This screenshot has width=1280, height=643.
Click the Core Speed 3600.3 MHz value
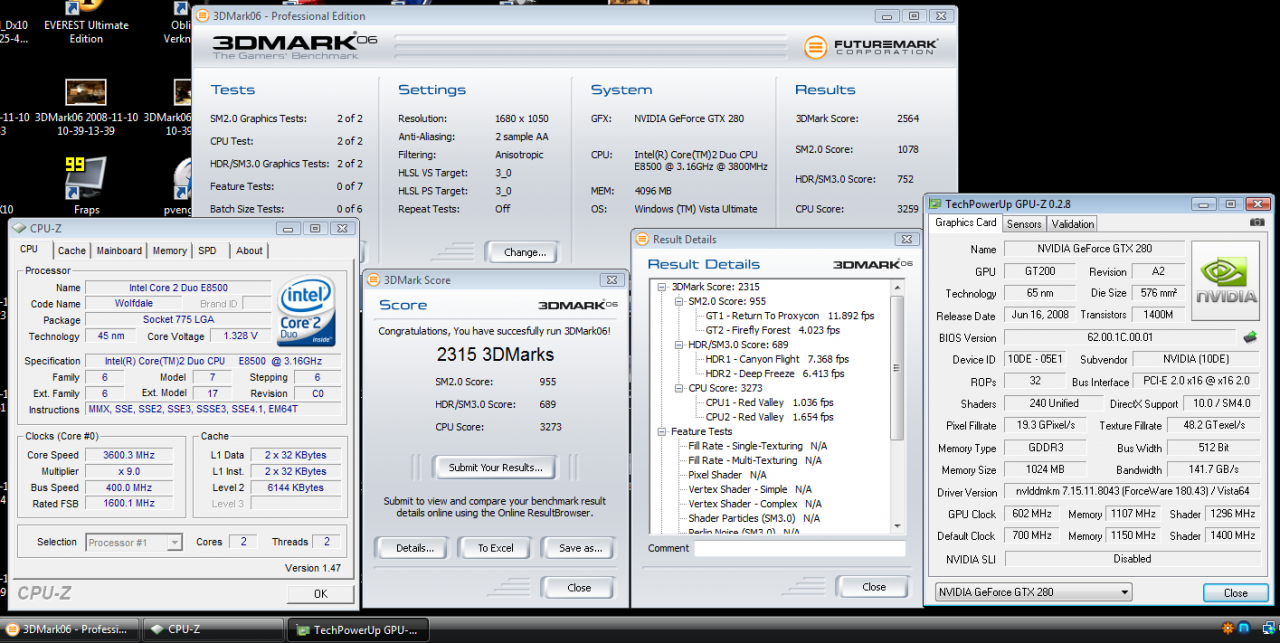click(131, 455)
